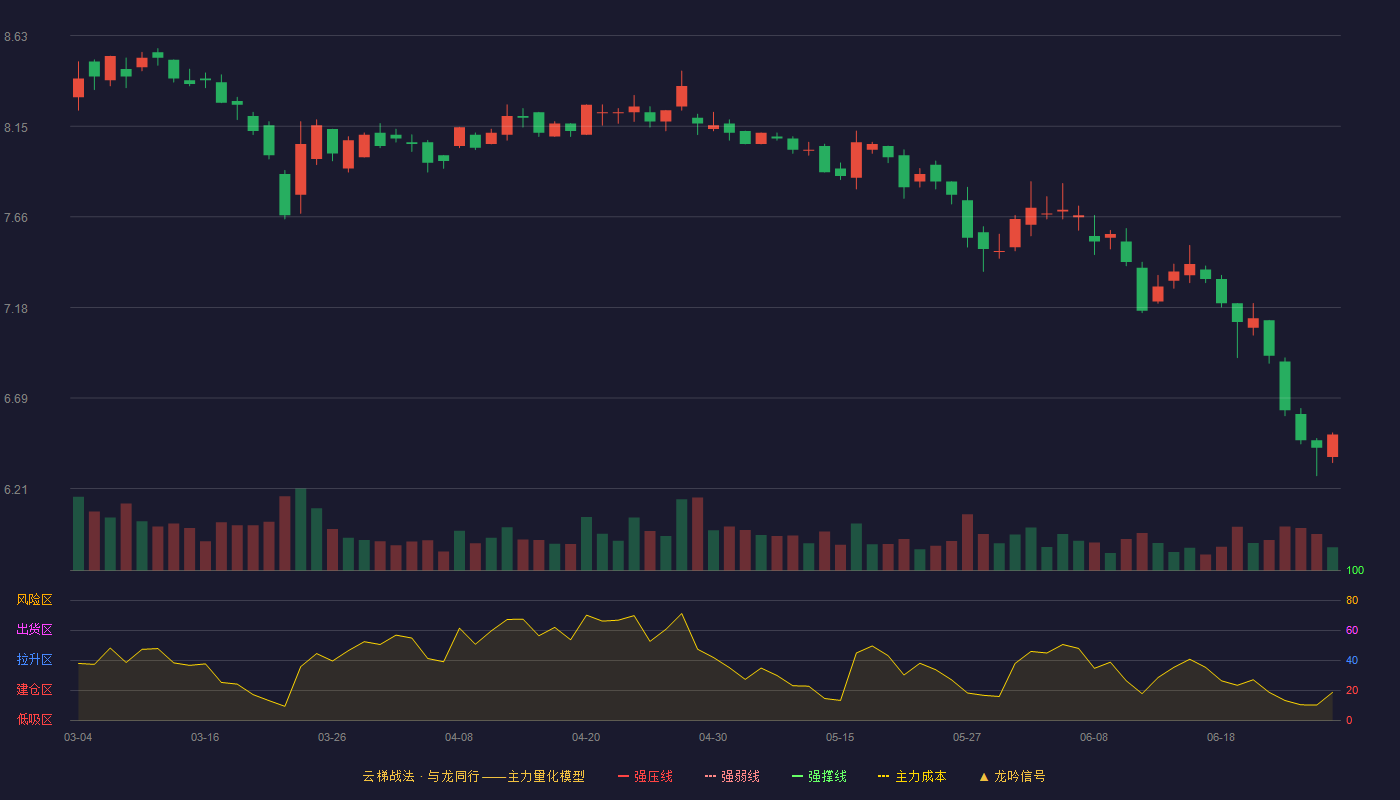Click the 8.15 price axis label

[x=16, y=128]
